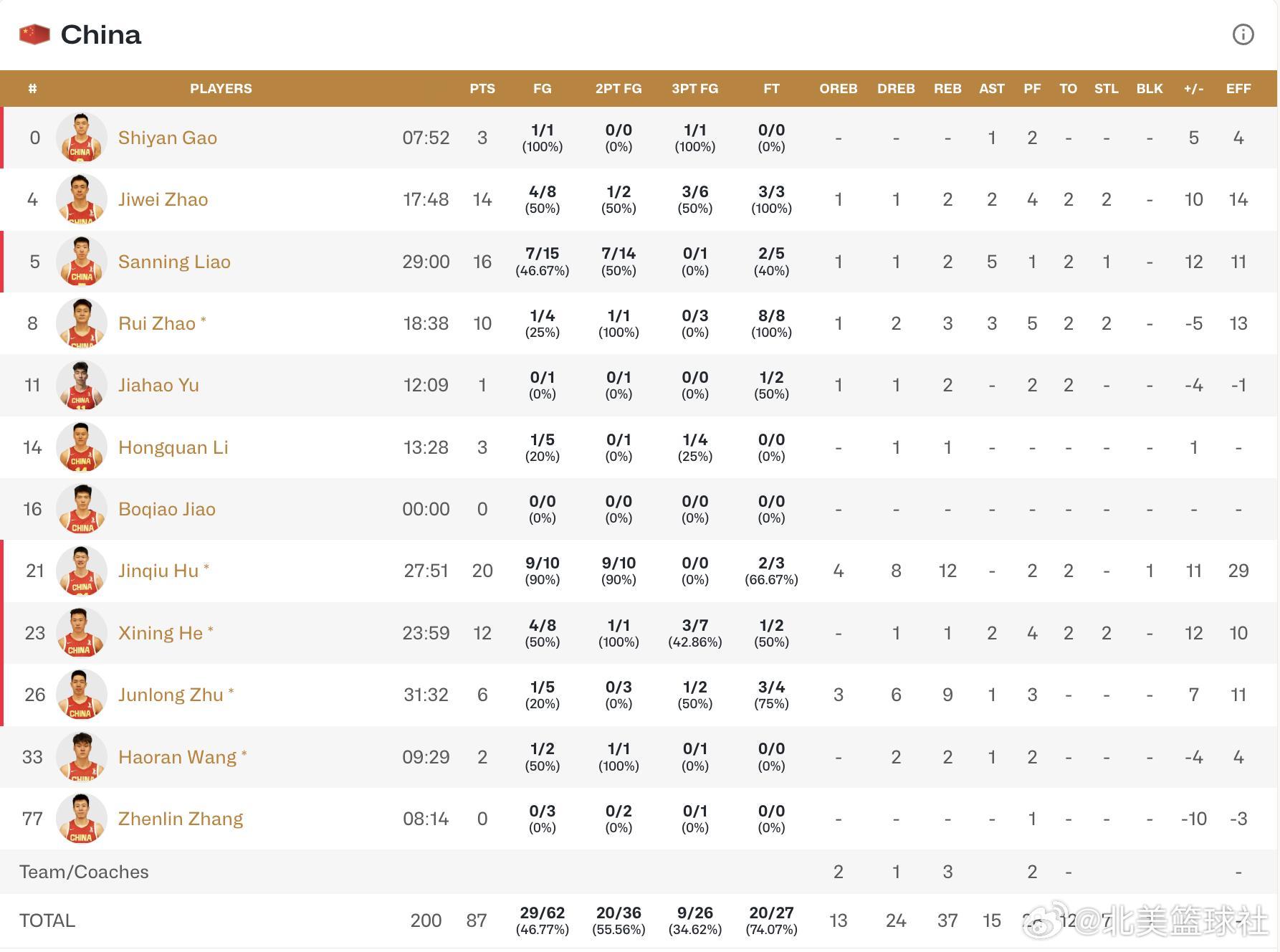Select the total 20/36 two-point cell
Screen dimensions: 1280x952
click(618, 920)
